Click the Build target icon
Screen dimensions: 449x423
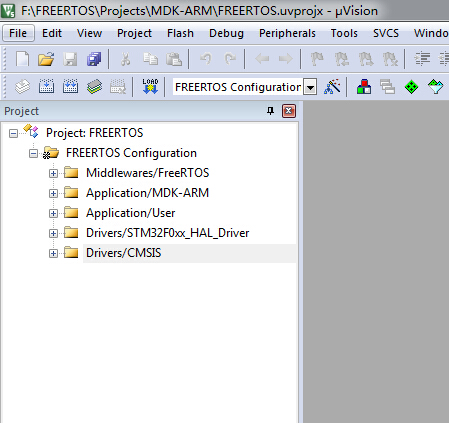pos(46,87)
